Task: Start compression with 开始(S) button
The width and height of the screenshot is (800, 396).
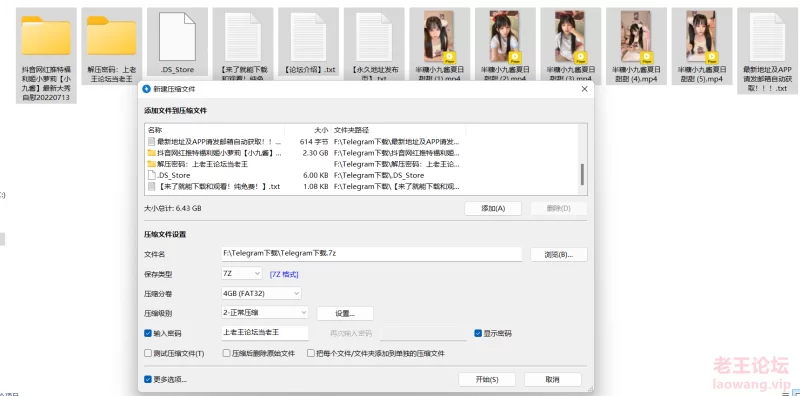Action: point(487,380)
